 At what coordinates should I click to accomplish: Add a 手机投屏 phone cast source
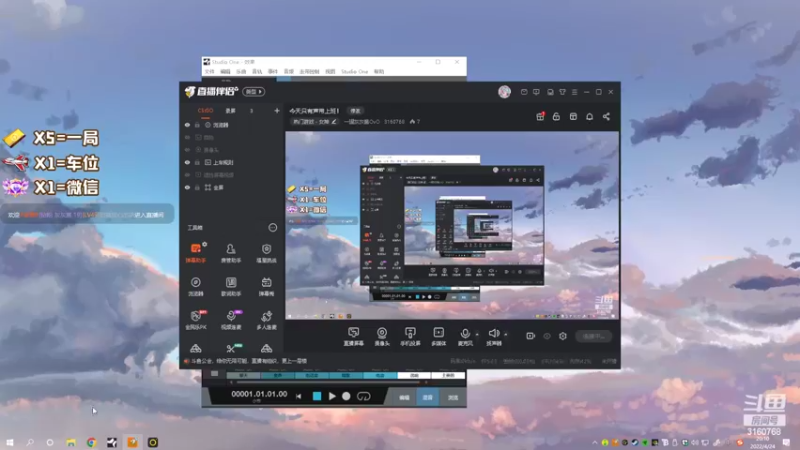pos(410,337)
